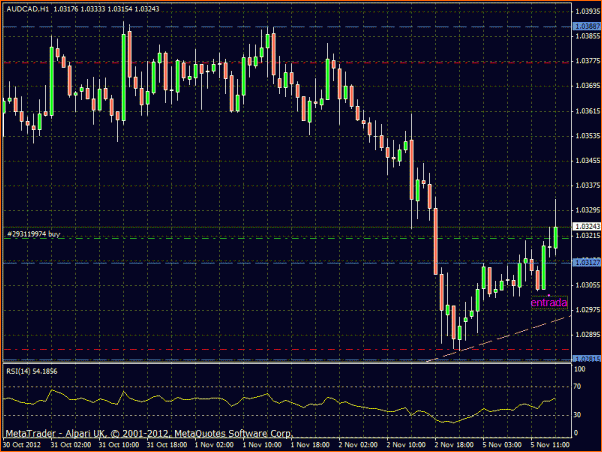
Task: Click the 30 Oct 2012 time label
Action: (22, 445)
